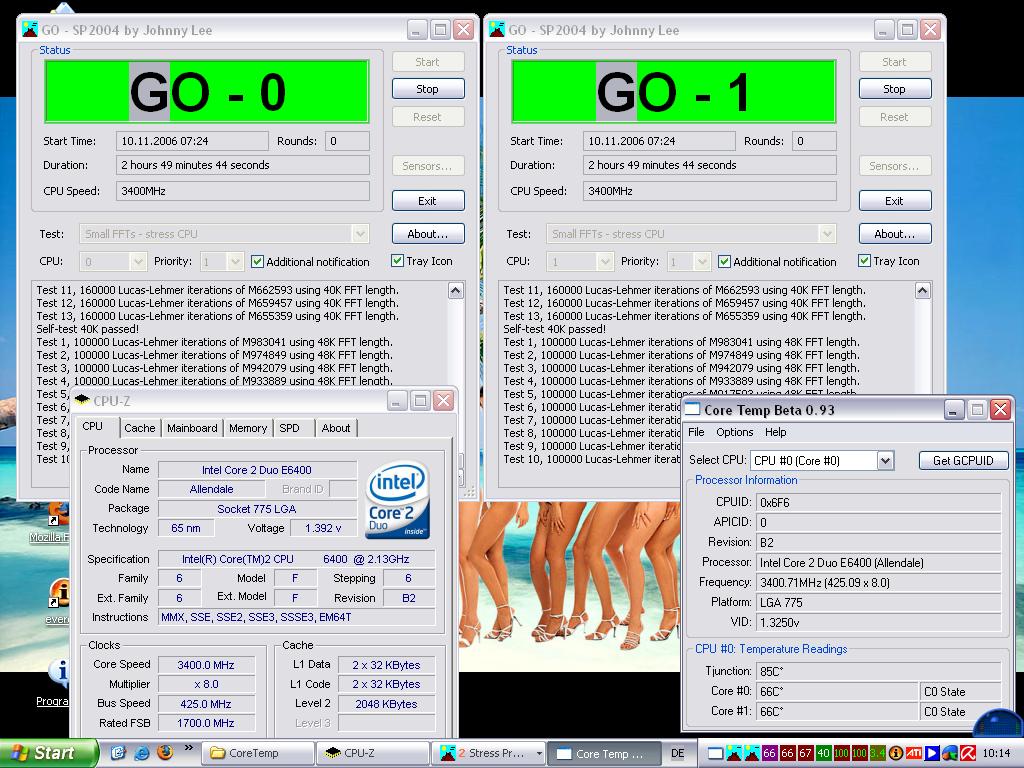Click the blue play-arrow tray icon

click(931, 753)
